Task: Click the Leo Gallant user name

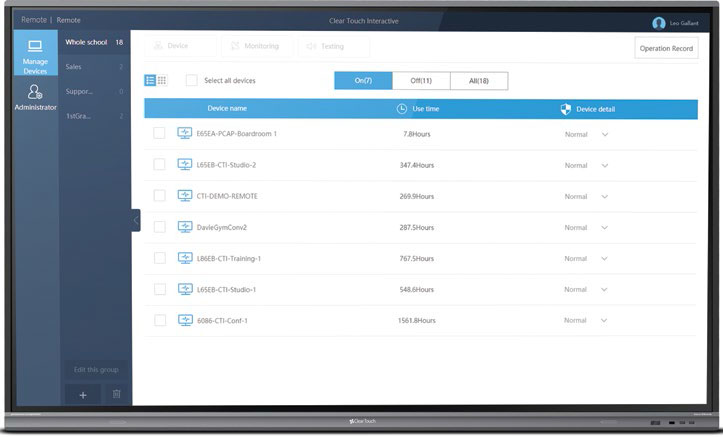Action: click(x=684, y=23)
